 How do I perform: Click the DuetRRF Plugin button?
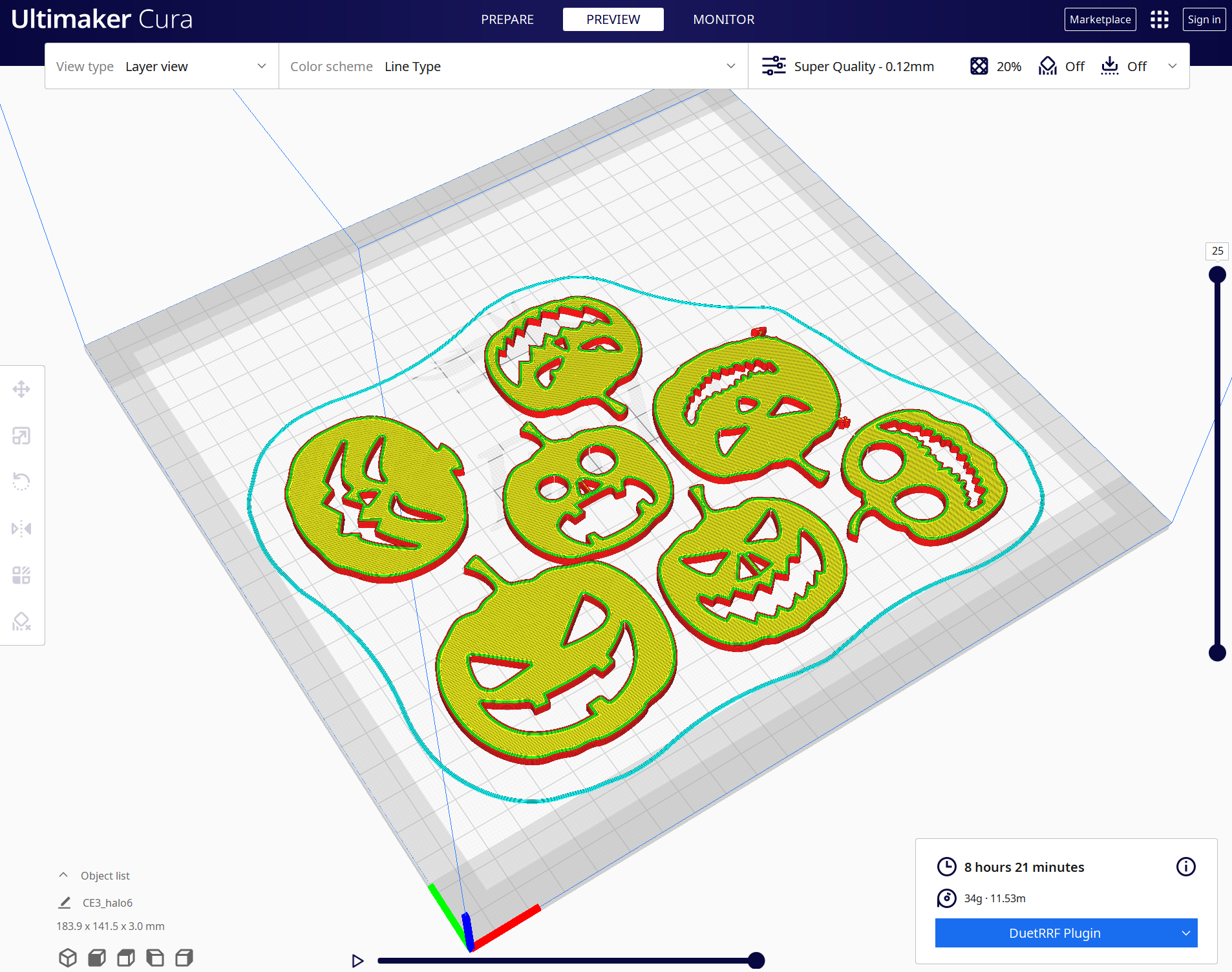[x=1055, y=933]
